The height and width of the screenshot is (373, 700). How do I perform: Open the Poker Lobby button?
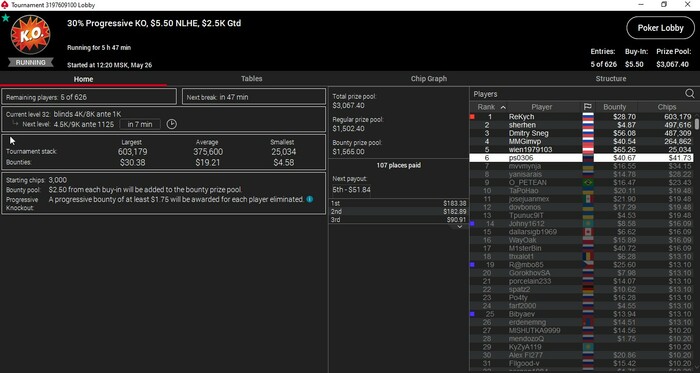coord(660,28)
